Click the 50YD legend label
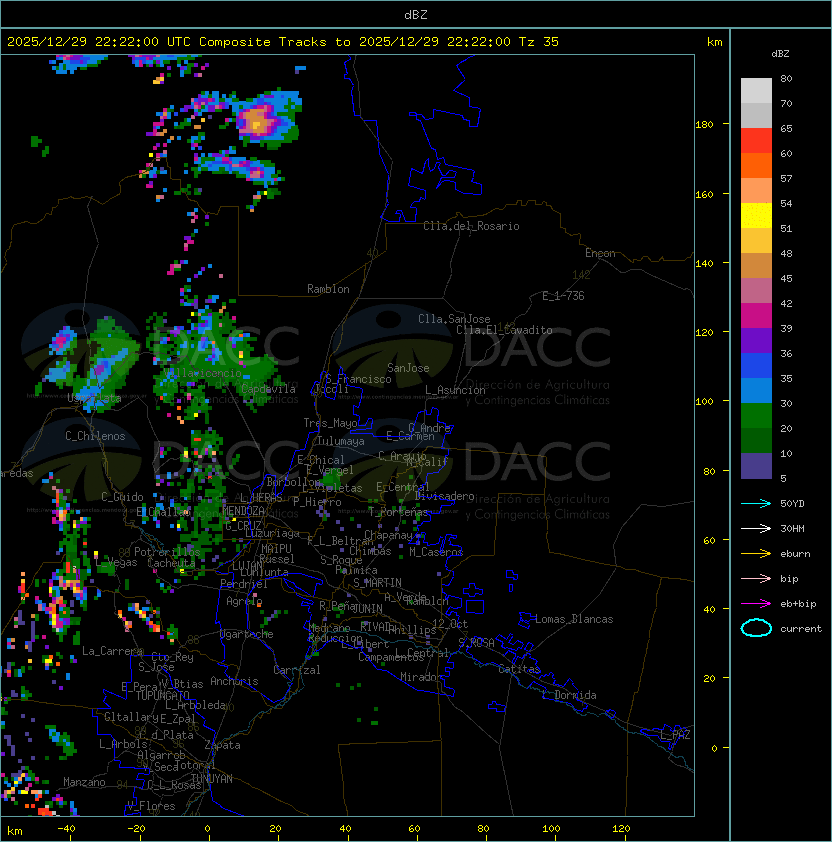 792,504
